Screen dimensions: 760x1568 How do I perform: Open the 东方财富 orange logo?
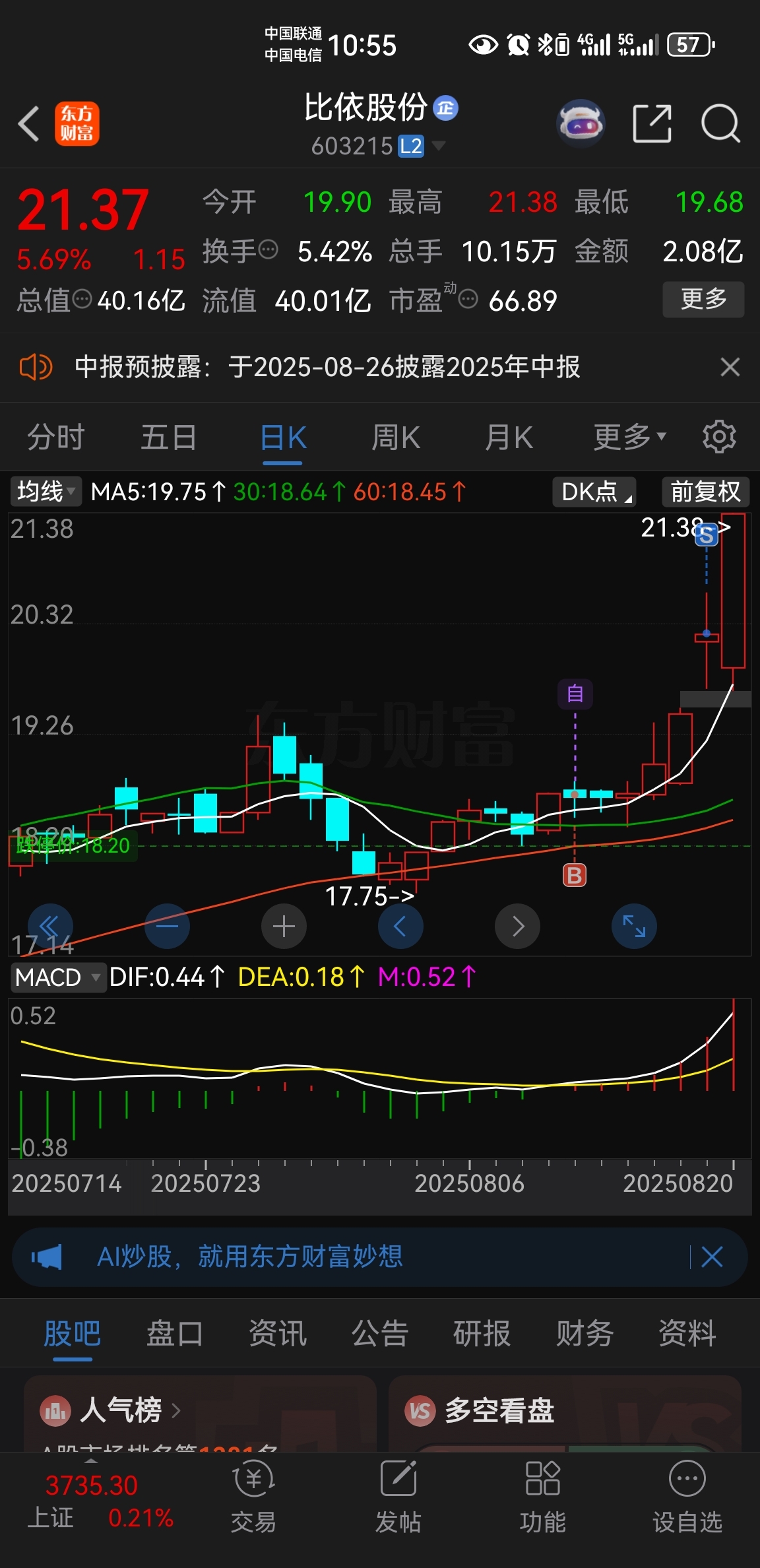77,123
